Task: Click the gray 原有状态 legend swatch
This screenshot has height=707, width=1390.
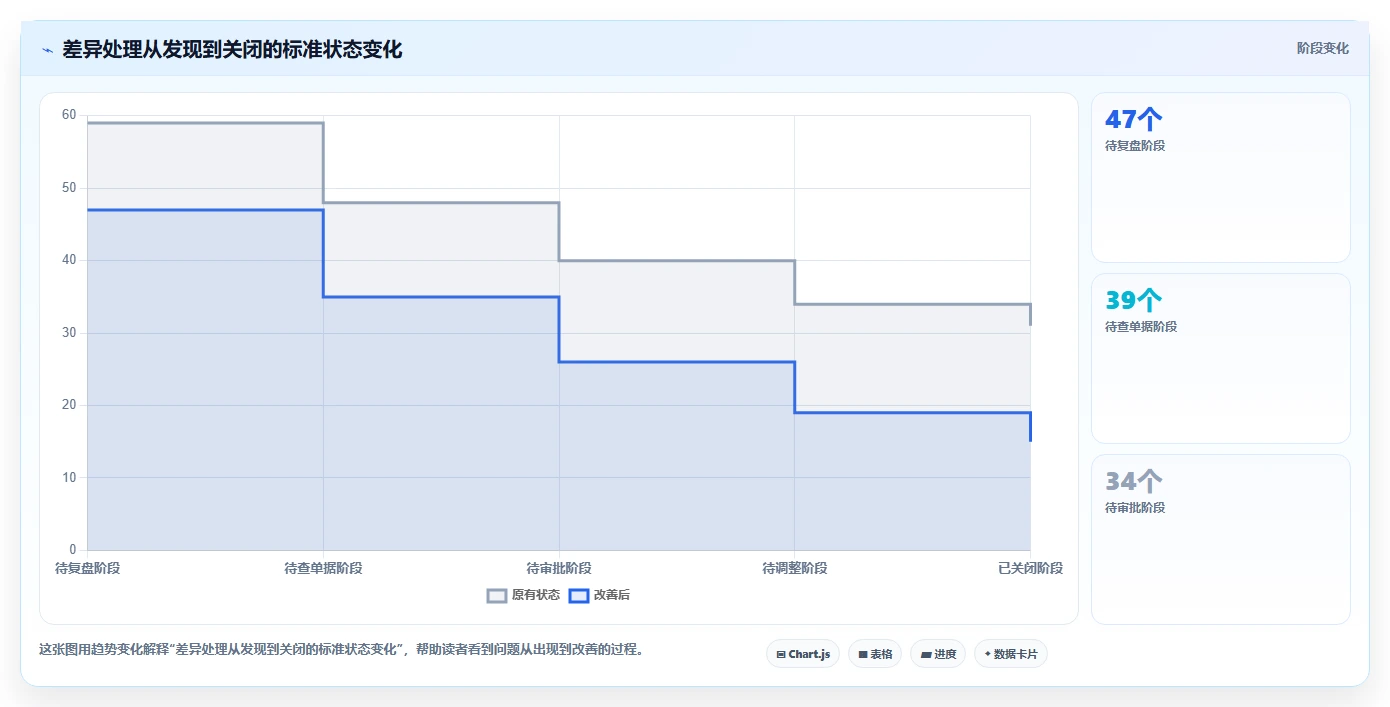Action: click(x=497, y=595)
